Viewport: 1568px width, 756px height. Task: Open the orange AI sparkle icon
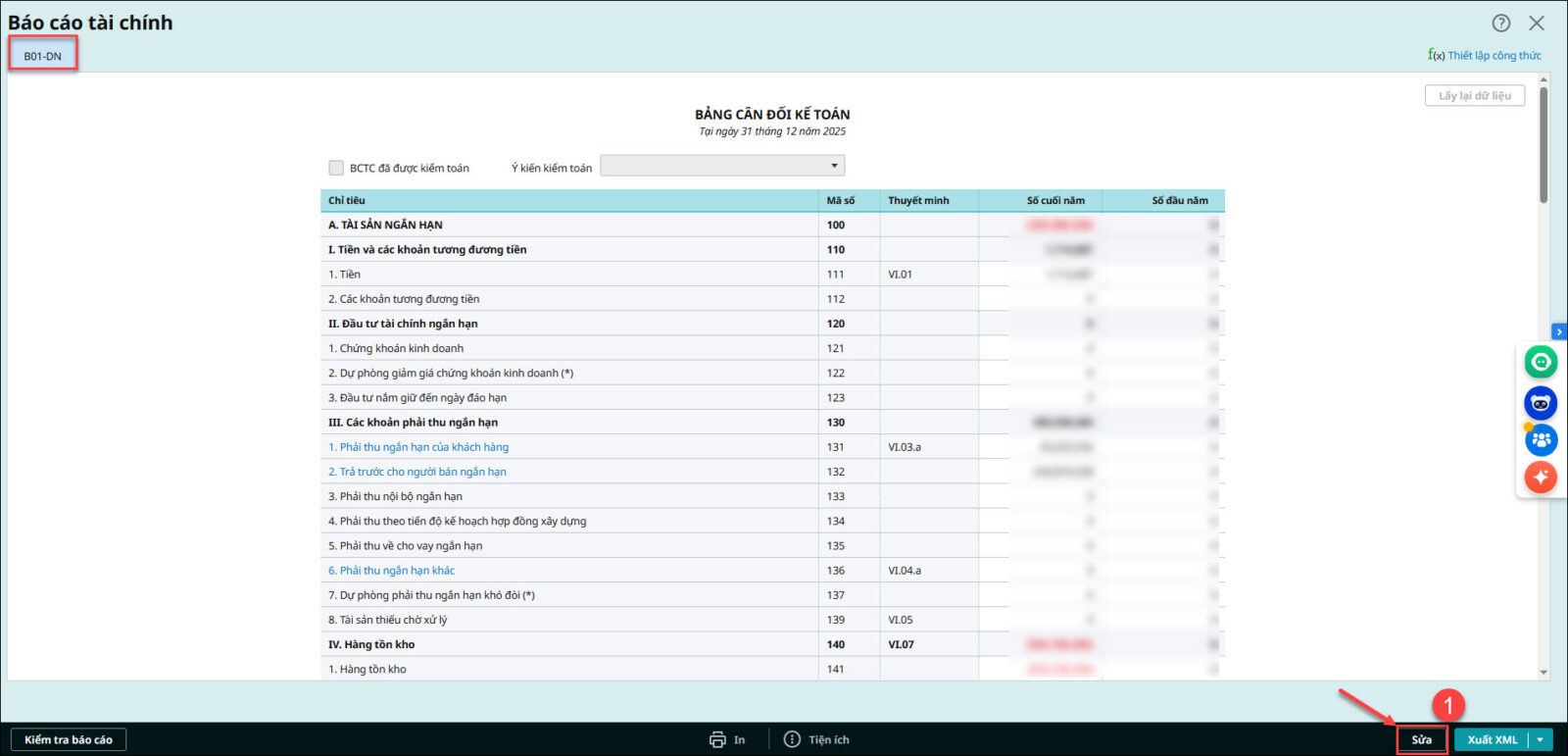click(1541, 478)
